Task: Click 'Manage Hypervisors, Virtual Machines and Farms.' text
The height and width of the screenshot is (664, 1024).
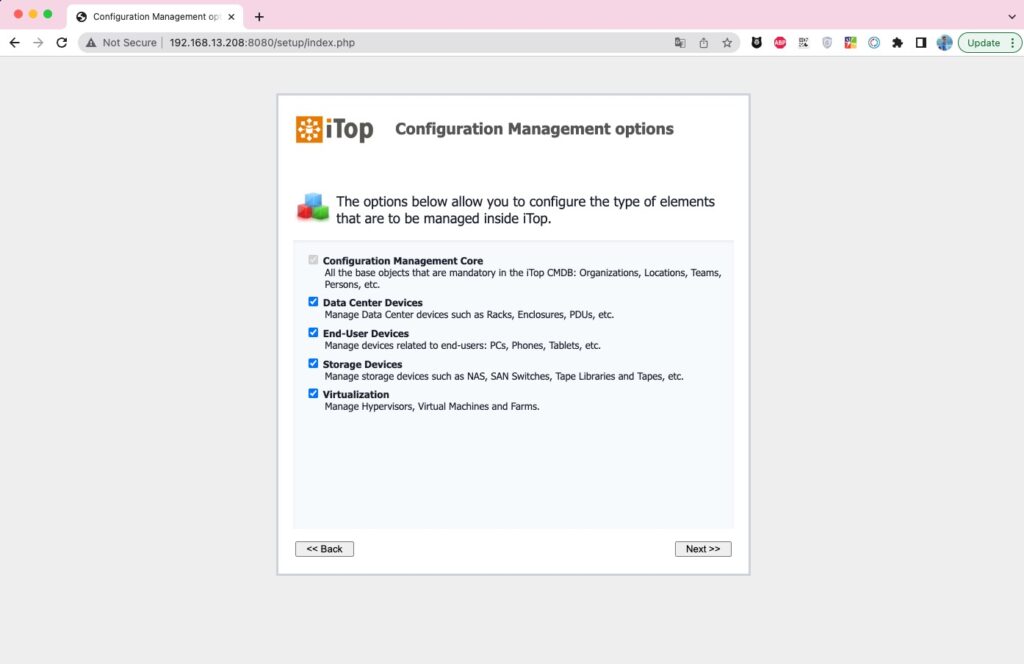Action: click(432, 406)
